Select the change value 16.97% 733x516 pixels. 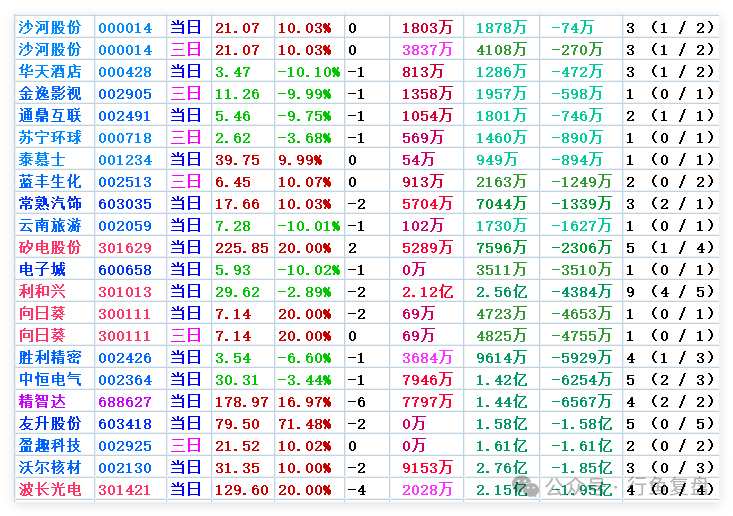[x=304, y=402]
